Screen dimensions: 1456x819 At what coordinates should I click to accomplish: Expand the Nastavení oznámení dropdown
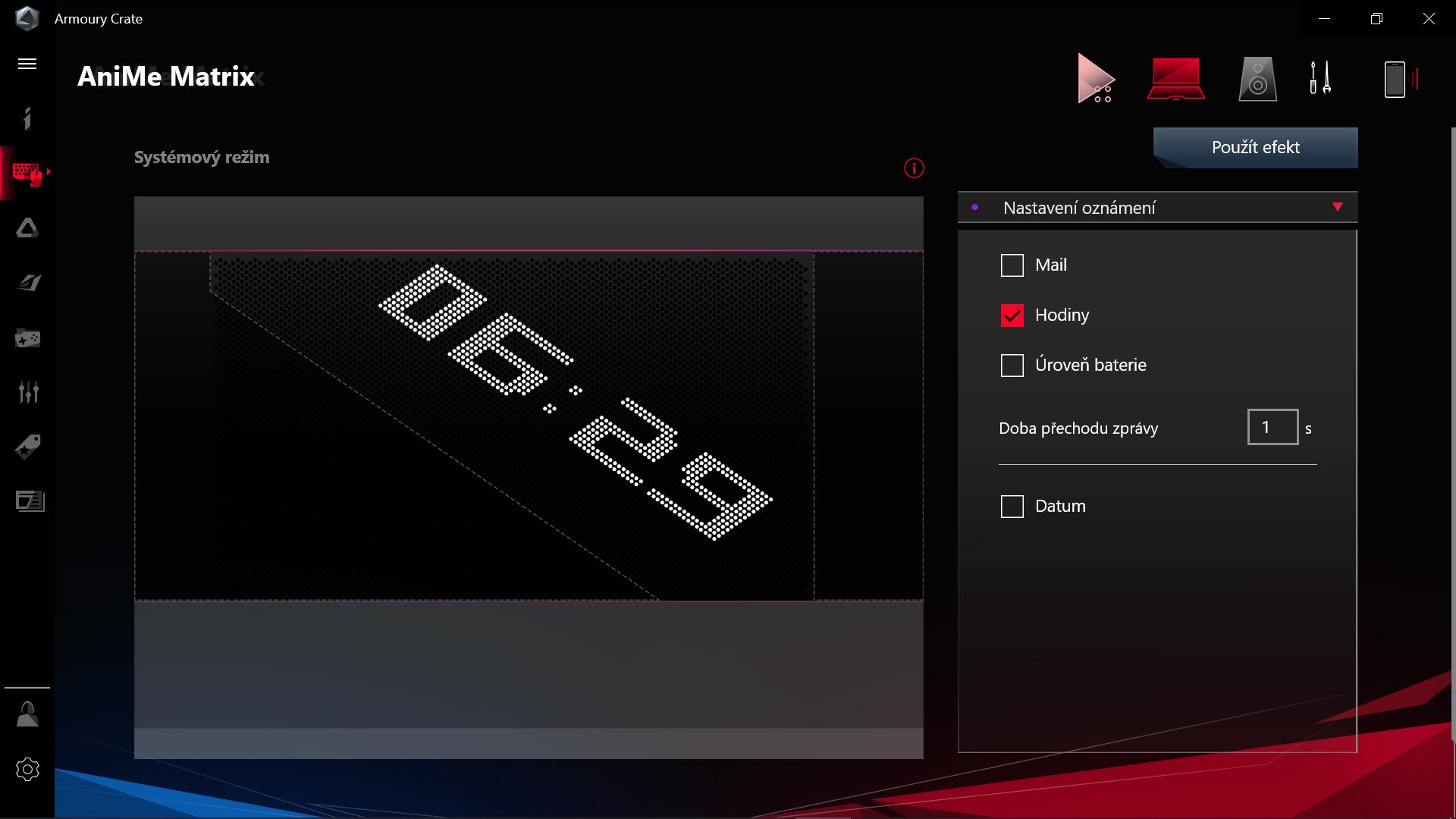point(1157,207)
